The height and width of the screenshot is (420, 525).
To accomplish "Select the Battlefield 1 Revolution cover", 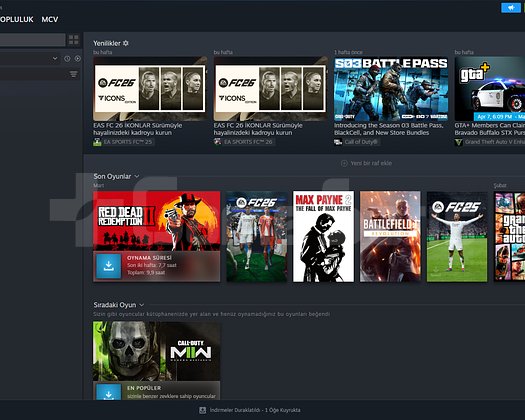I will pyautogui.click(x=390, y=236).
